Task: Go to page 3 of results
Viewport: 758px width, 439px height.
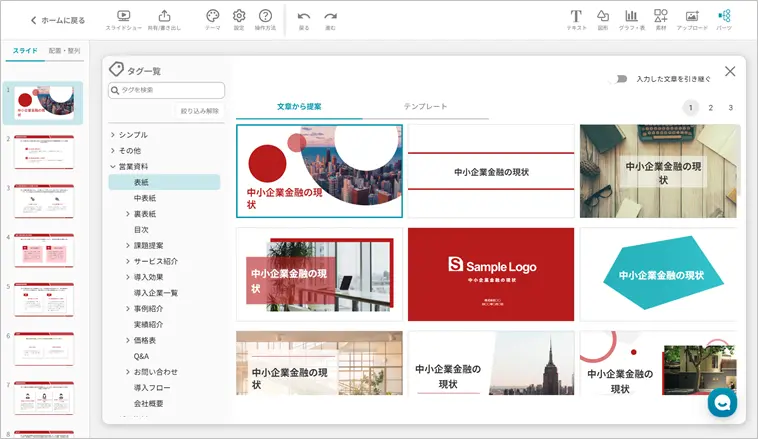Action: [x=730, y=108]
